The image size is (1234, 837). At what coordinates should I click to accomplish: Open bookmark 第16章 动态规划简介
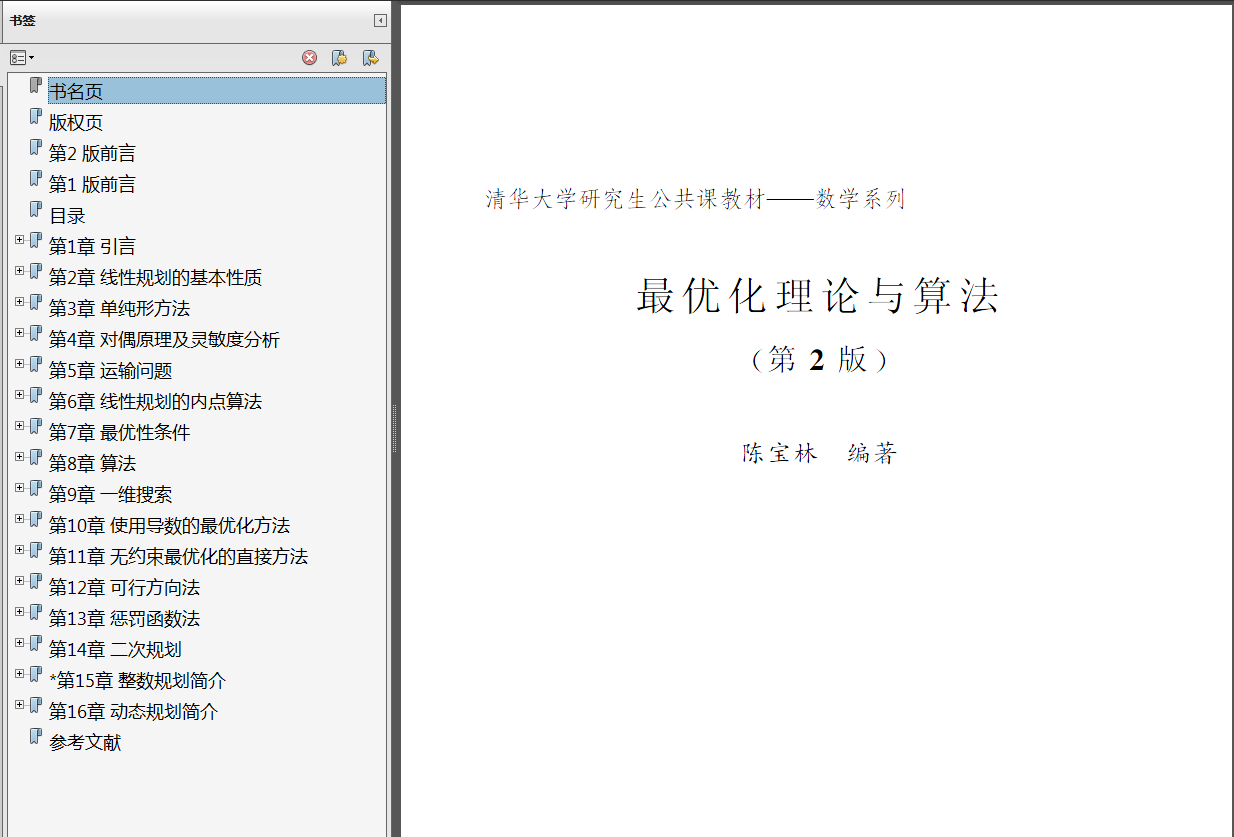(x=133, y=712)
